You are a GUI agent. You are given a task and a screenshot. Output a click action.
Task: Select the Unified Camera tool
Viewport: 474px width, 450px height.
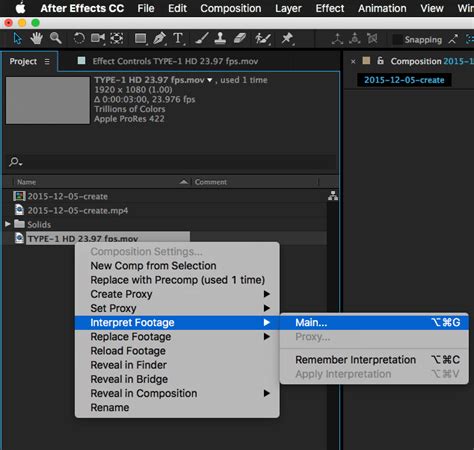pyautogui.click(x=98, y=39)
